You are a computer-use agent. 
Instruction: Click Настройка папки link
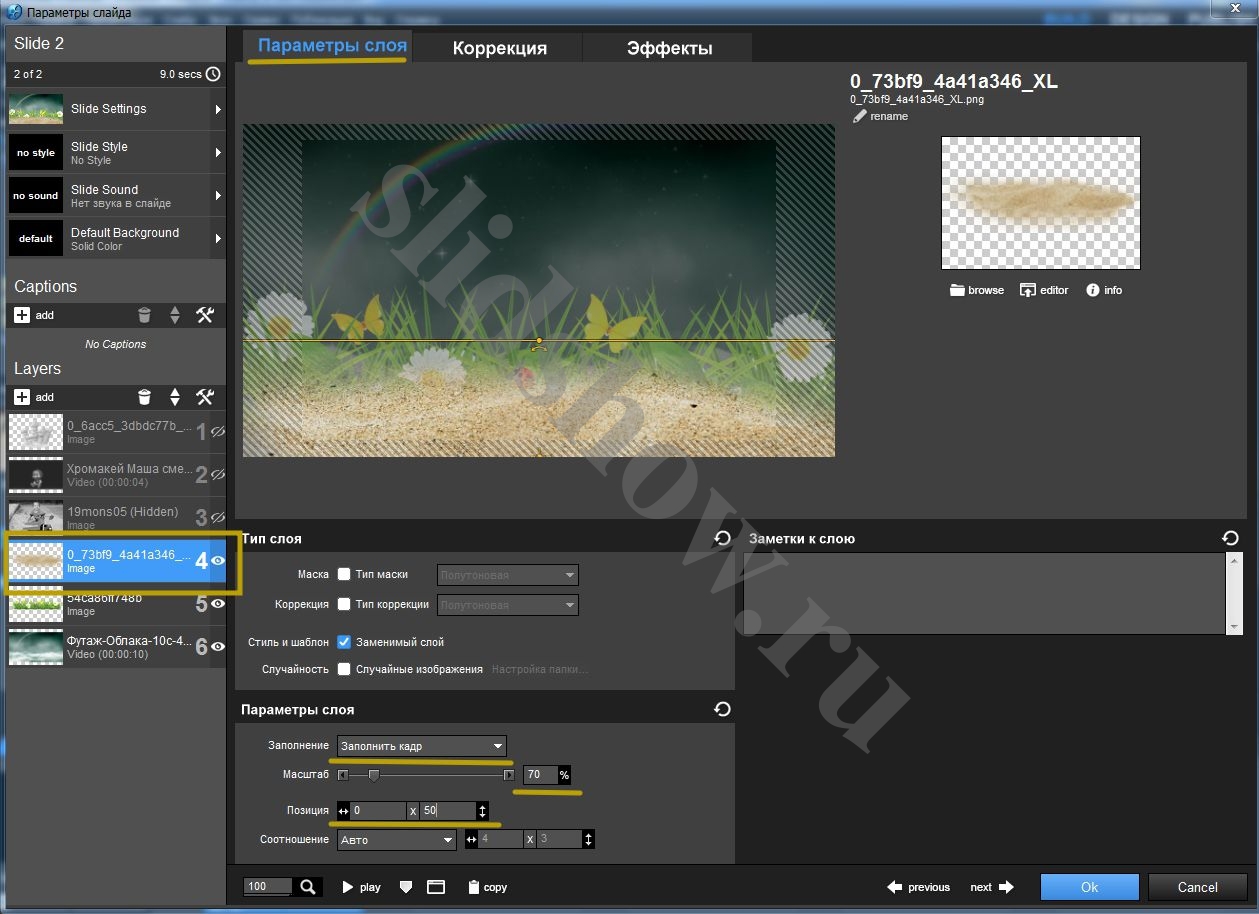coord(539,669)
